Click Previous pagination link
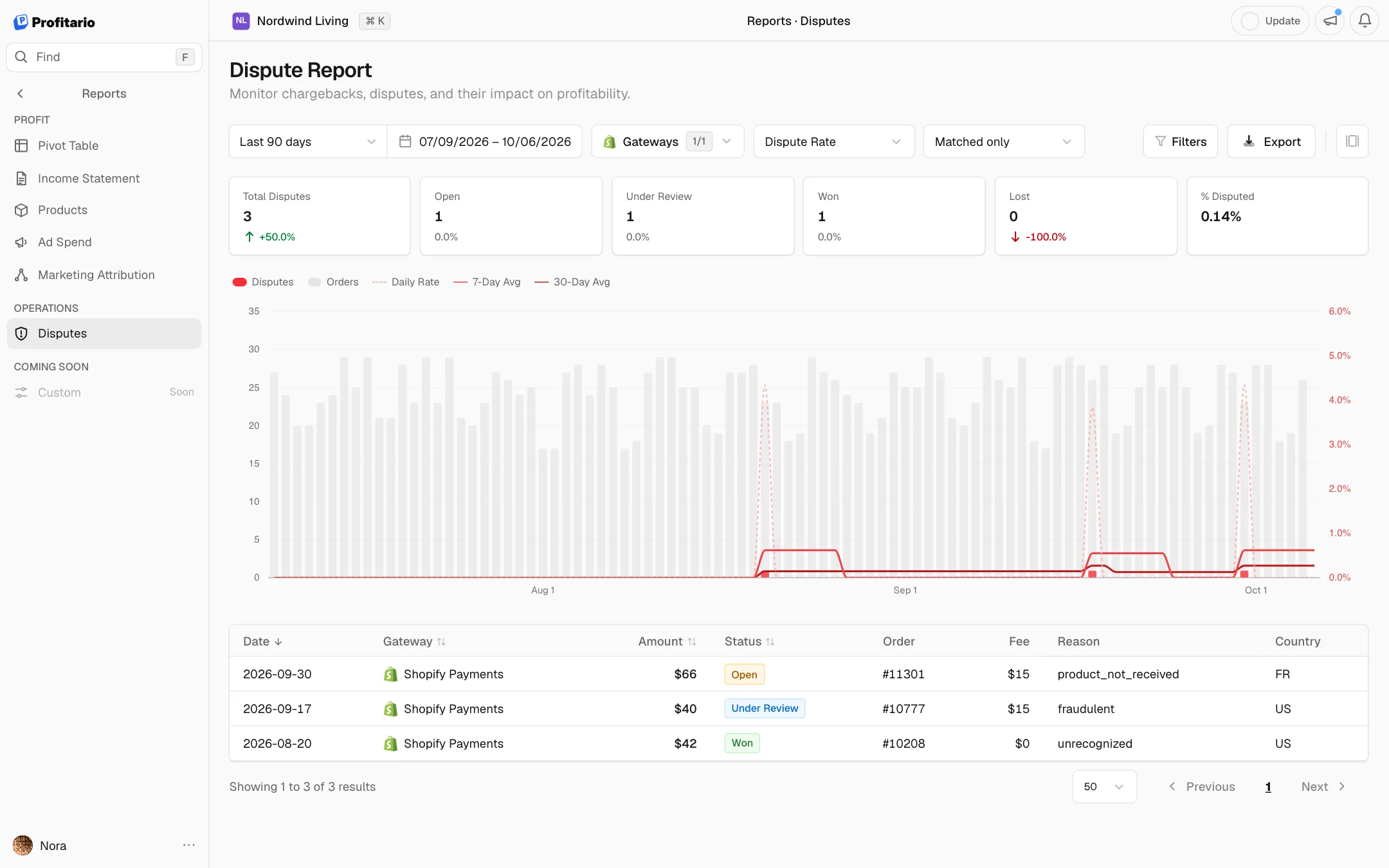This screenshot has height=868, width=1389. coord(1201,786)
